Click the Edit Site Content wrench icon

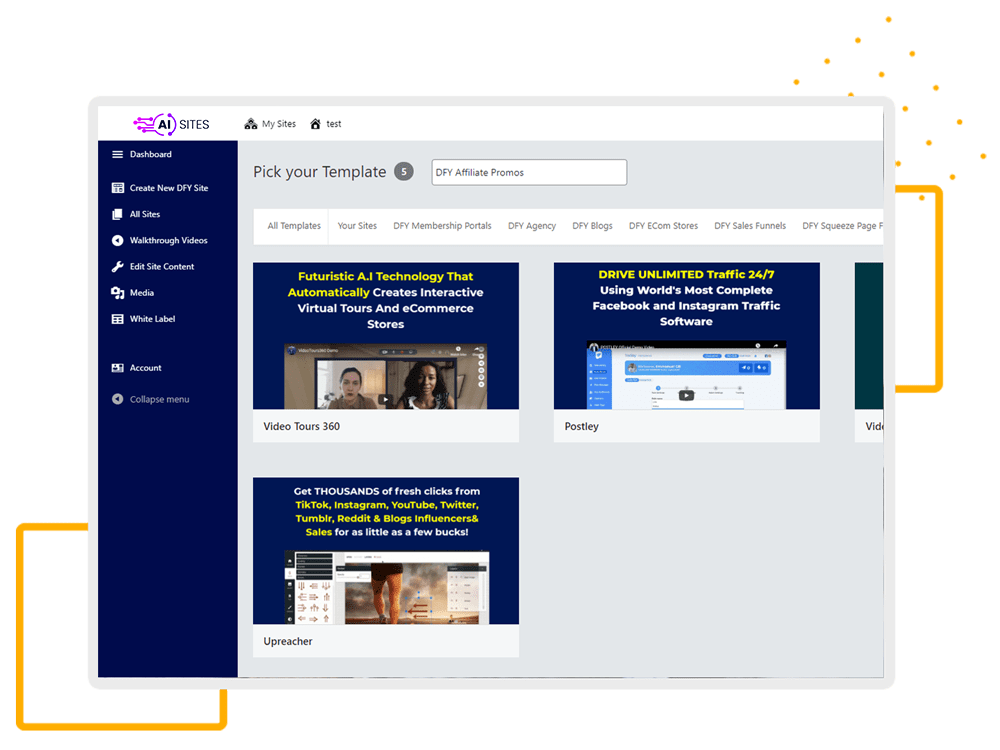point(117,267)
